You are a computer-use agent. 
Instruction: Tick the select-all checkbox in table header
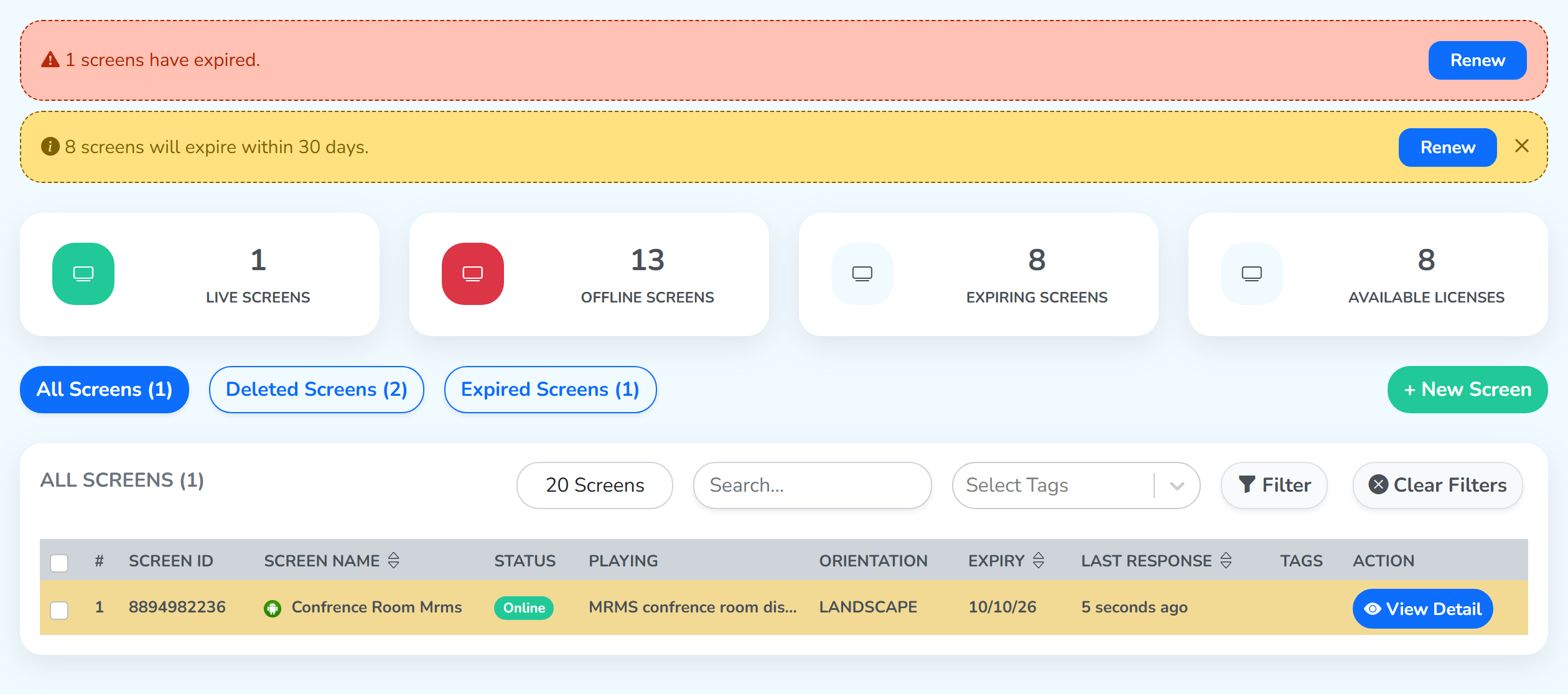[x=59, y=563]
